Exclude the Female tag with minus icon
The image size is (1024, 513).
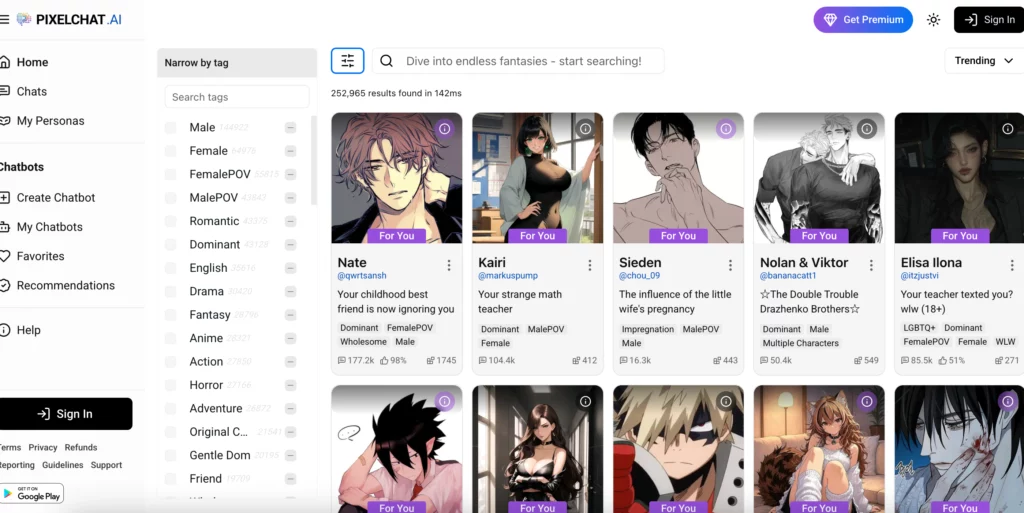coord(291,151)
